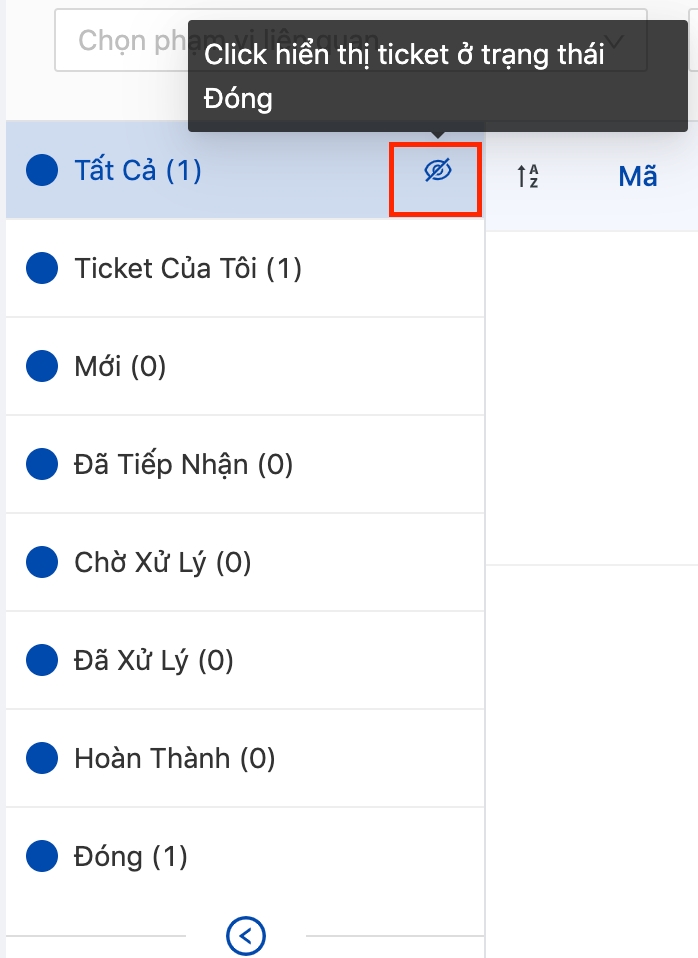Toggle the crossed-eye closed tickets icon

pos(438,170)
